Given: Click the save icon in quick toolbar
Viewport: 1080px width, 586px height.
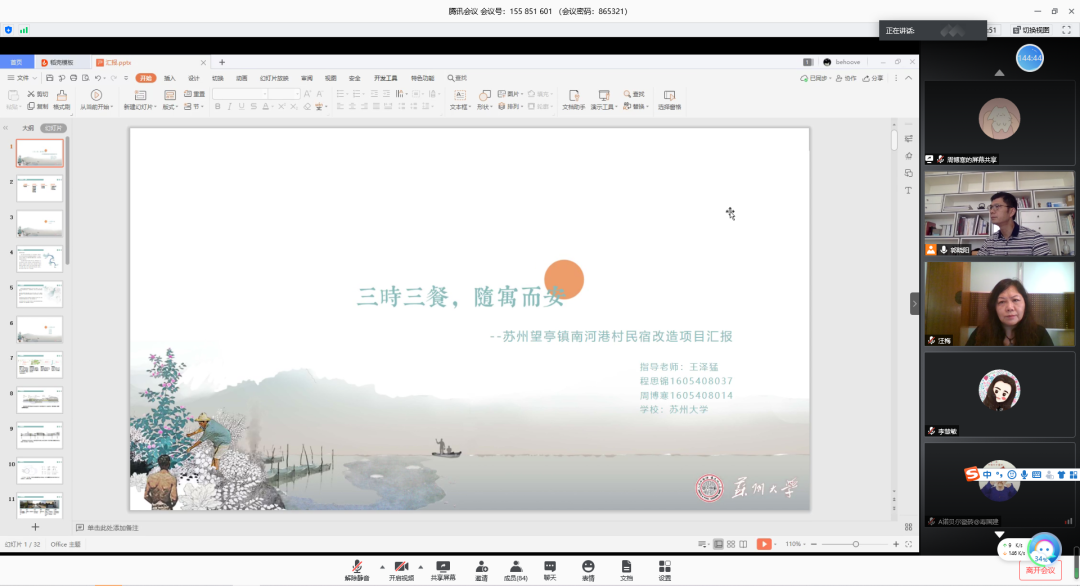Looking at the screenshot, I should 50,78.
